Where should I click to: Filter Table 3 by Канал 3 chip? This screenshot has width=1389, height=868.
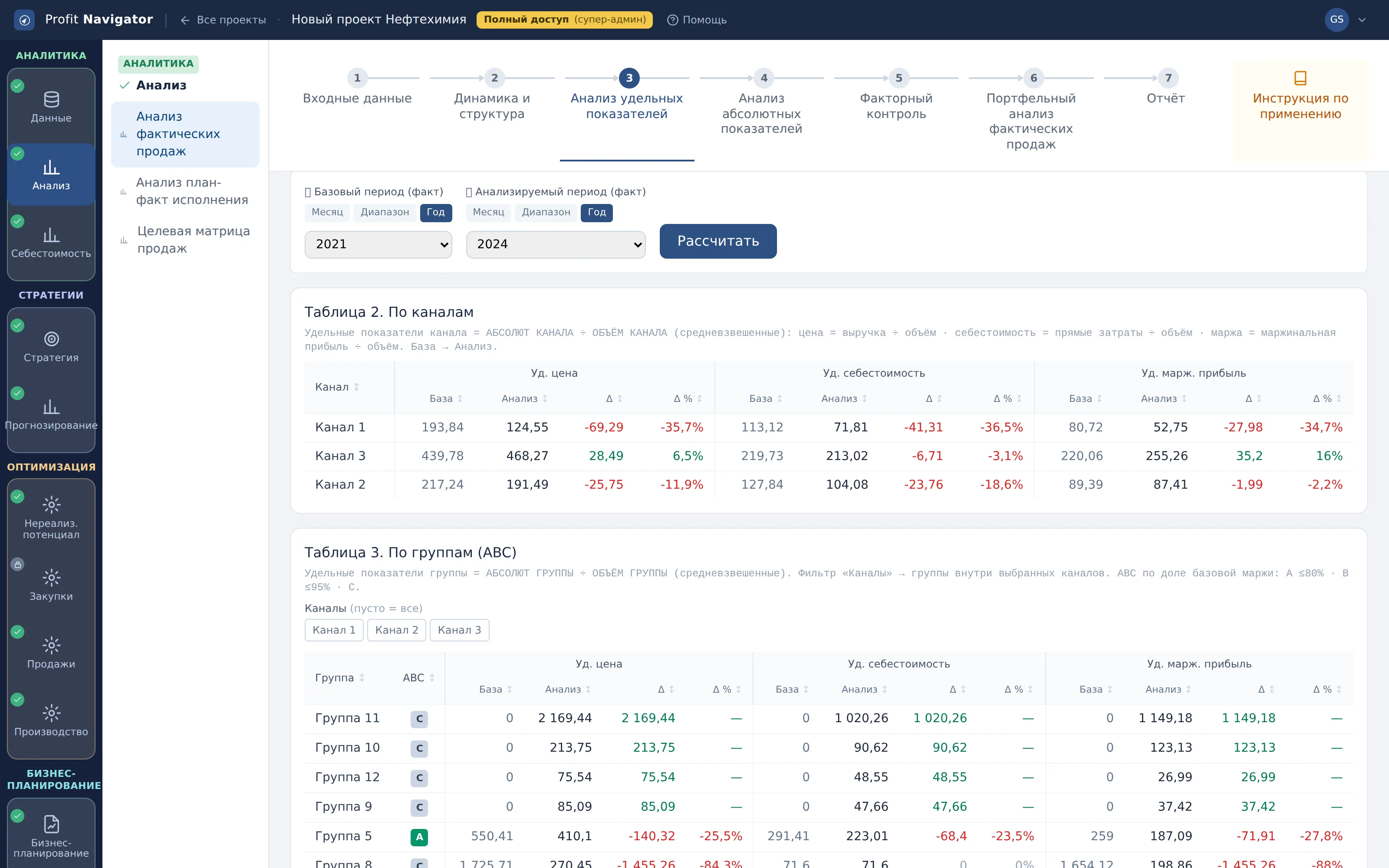coord(459,630)
